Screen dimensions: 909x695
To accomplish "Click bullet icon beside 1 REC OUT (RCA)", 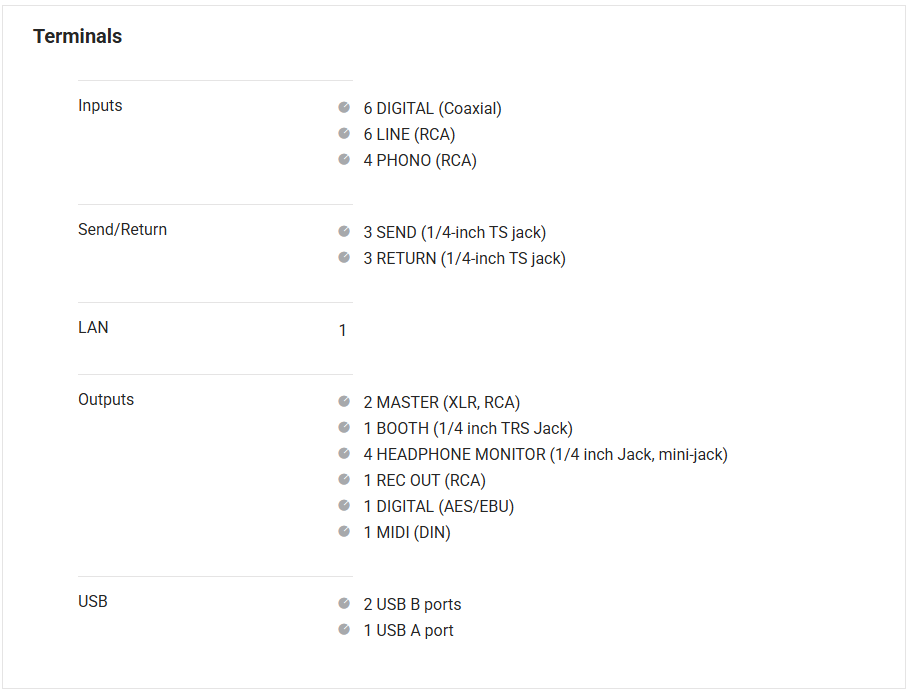I will coord(344,479).
